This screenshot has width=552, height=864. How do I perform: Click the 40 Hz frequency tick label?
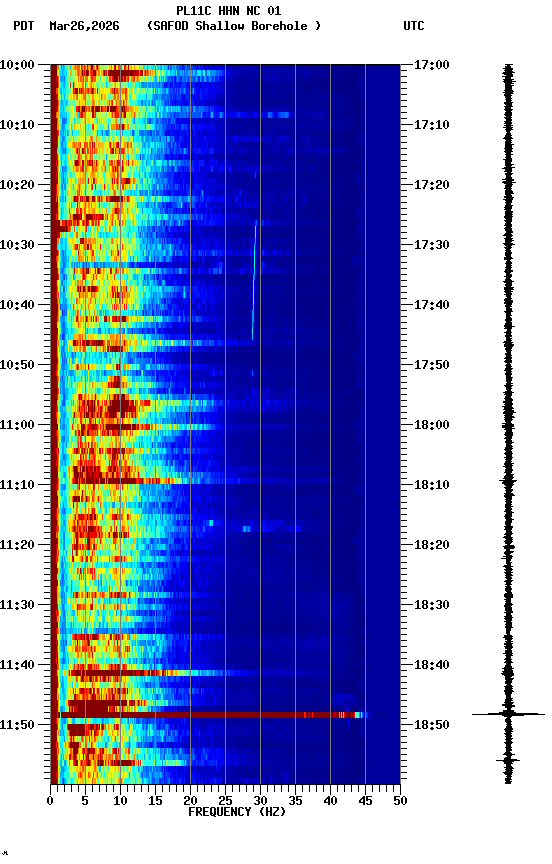(x=330, y=801)
